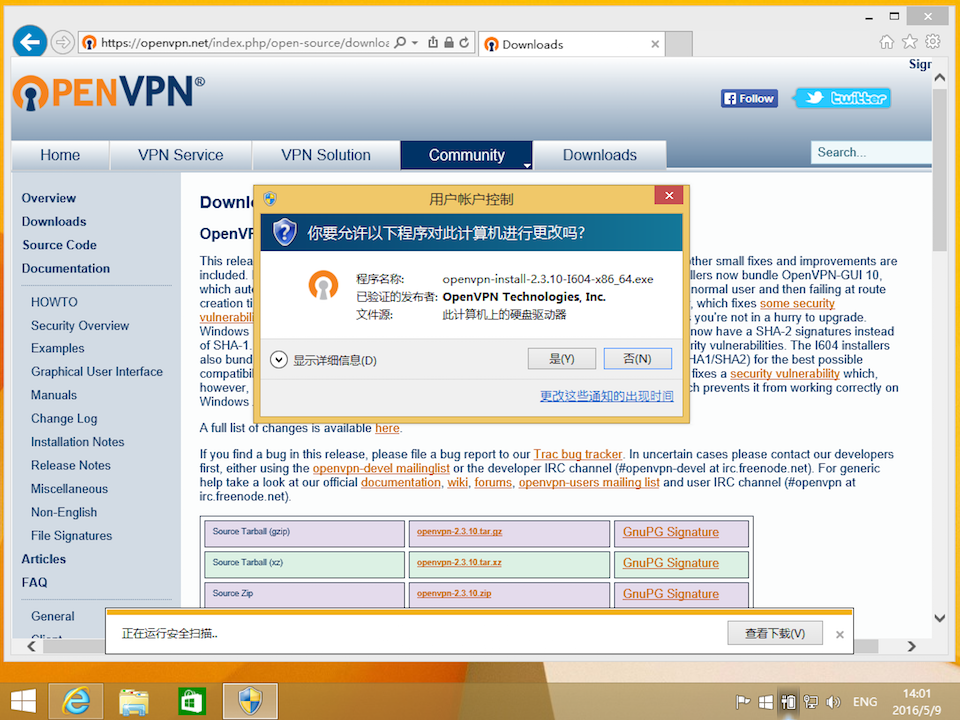The width and height of the screenshot is (960, 720).
Task: Close the Downloads browser tab
Action: (655, 44)
